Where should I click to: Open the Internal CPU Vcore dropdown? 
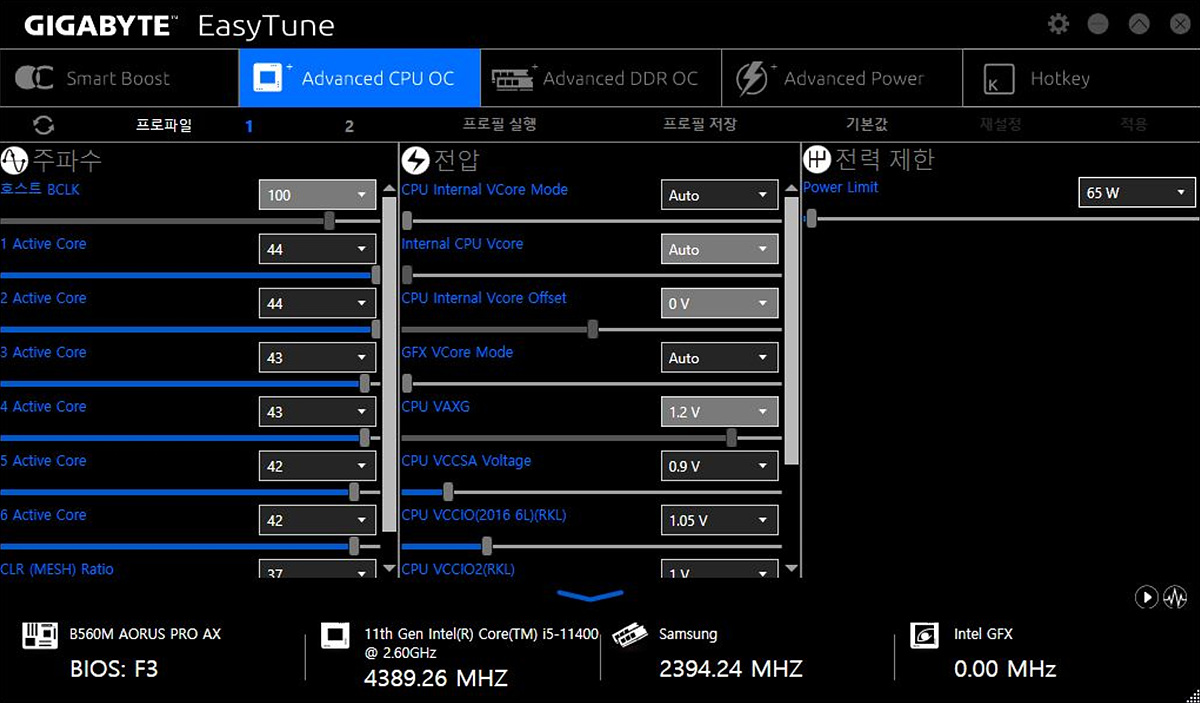[719, 249]
